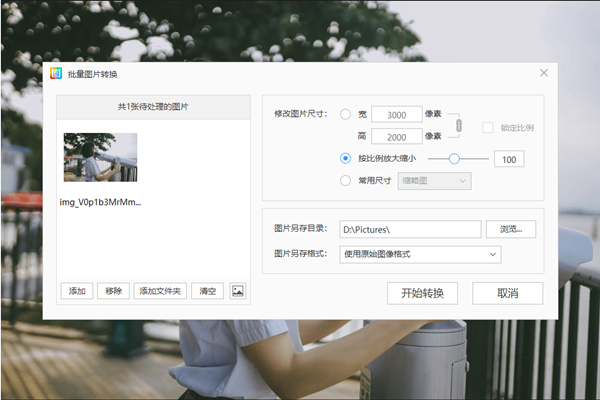The image size is (600, 400).
Task: Click the D:\Pictures\ save directory field
Action: [x=410, y=229]
